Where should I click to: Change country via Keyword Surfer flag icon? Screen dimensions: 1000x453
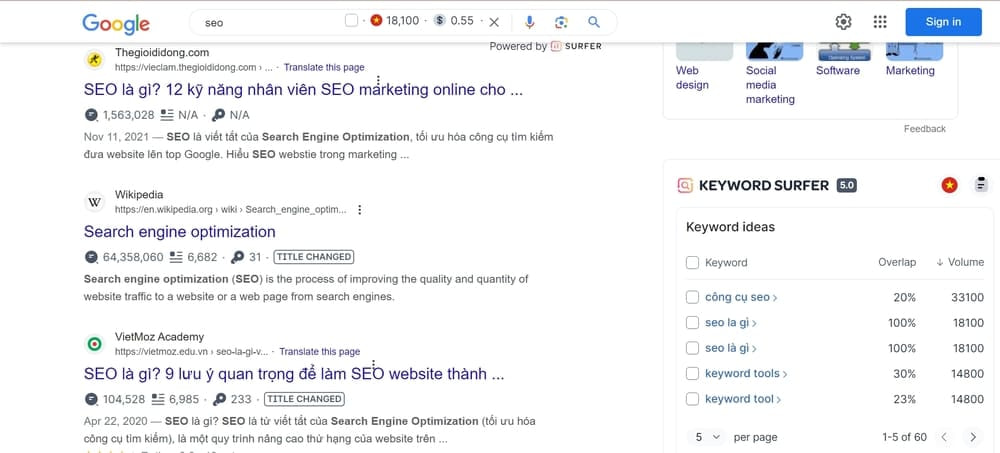click(x=950, y=186)
